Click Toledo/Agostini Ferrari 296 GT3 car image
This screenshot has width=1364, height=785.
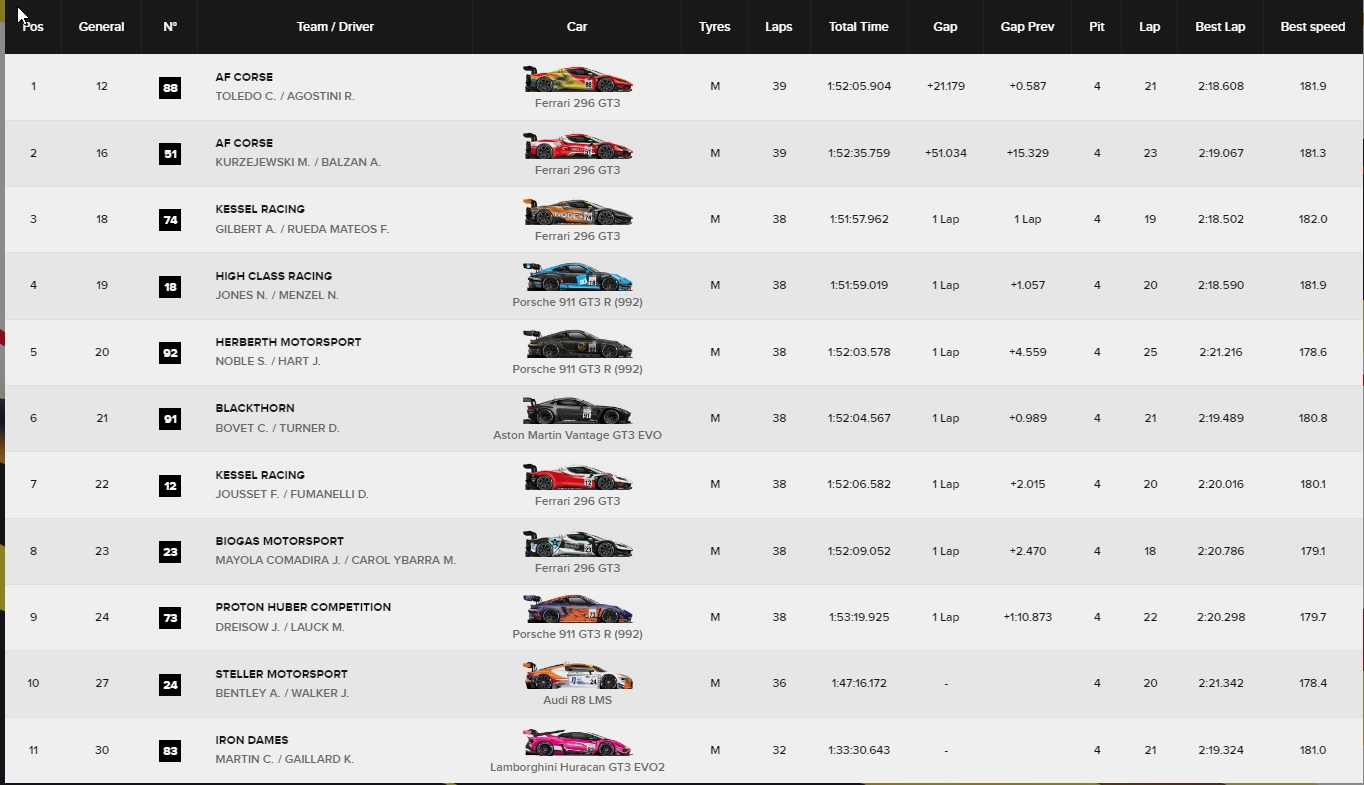577,79
